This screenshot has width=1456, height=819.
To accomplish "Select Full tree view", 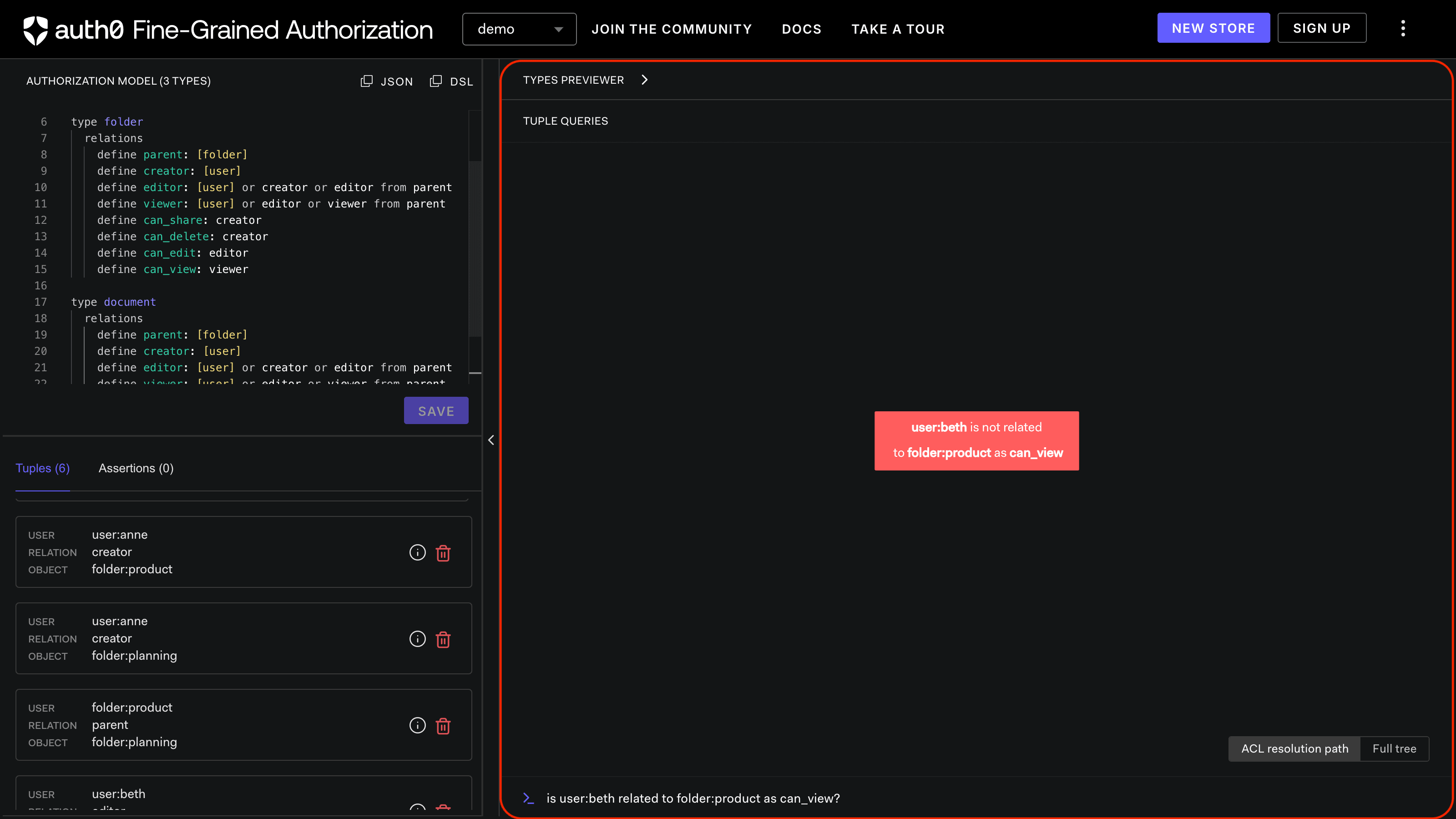I will tap(1395, 748).
